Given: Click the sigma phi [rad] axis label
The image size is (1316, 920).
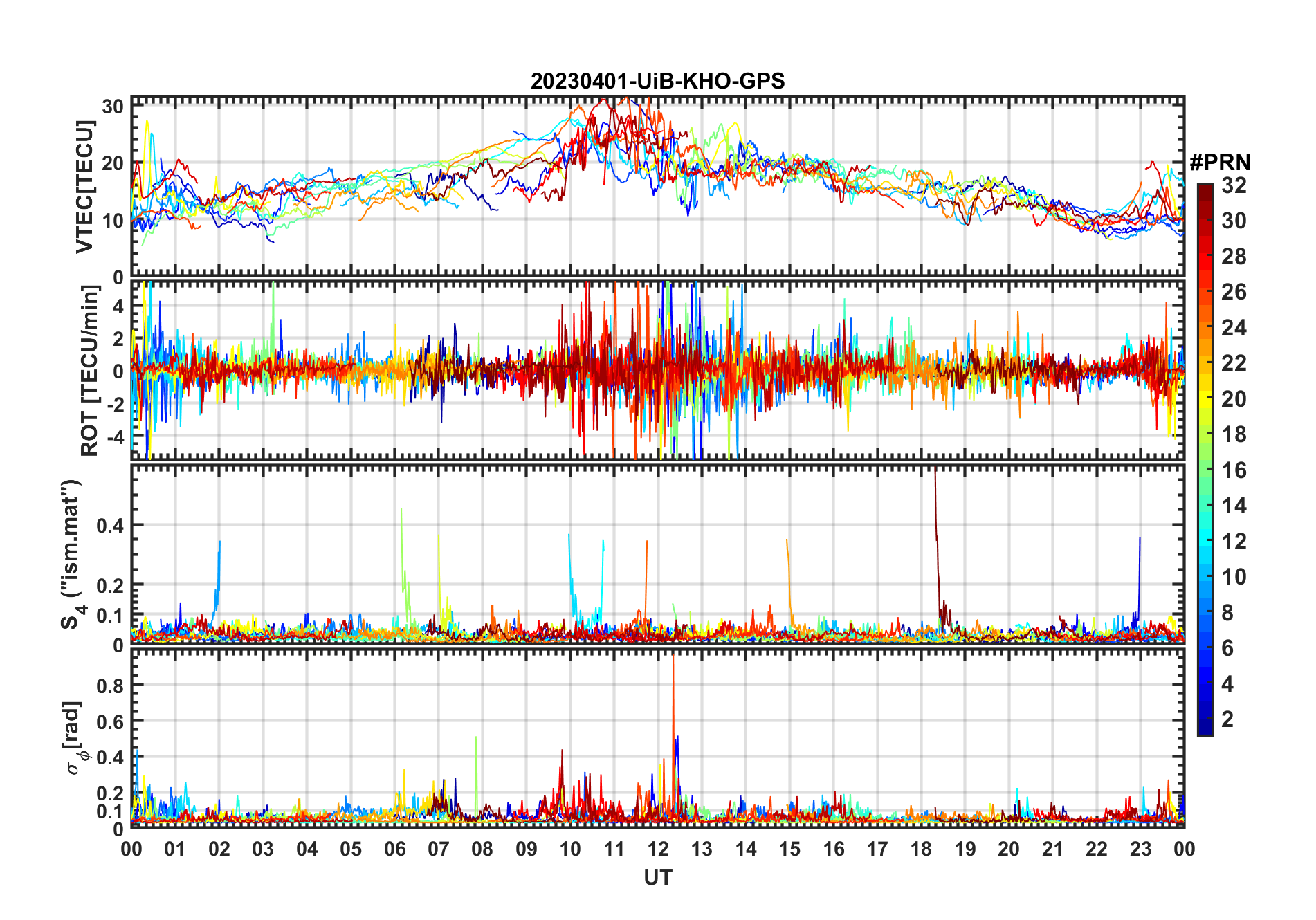Looking at the screenshot, I should click(x=74, y=737).
